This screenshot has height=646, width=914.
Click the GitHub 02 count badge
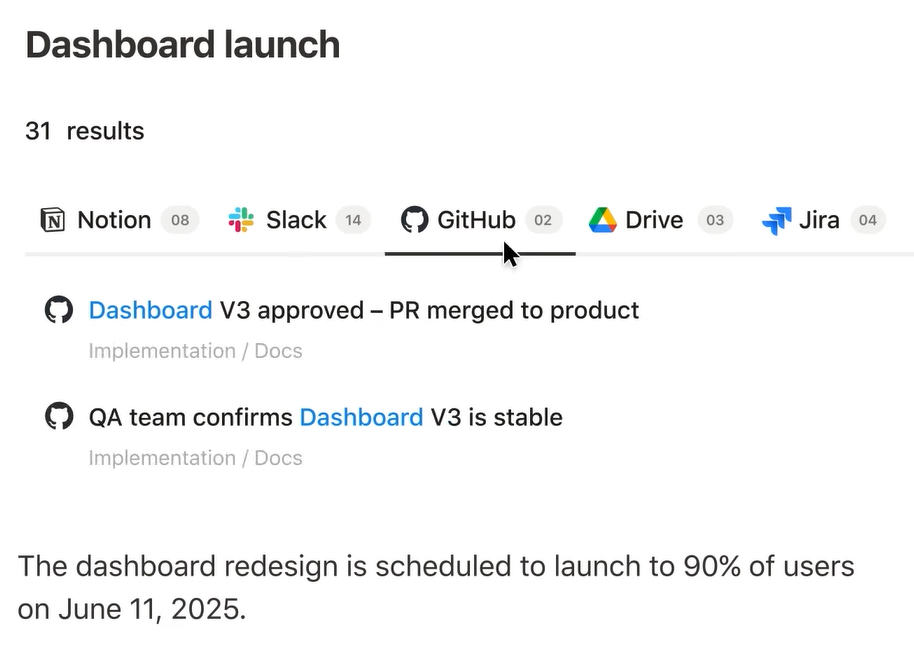pyautogui.click(x=543, y=220)
